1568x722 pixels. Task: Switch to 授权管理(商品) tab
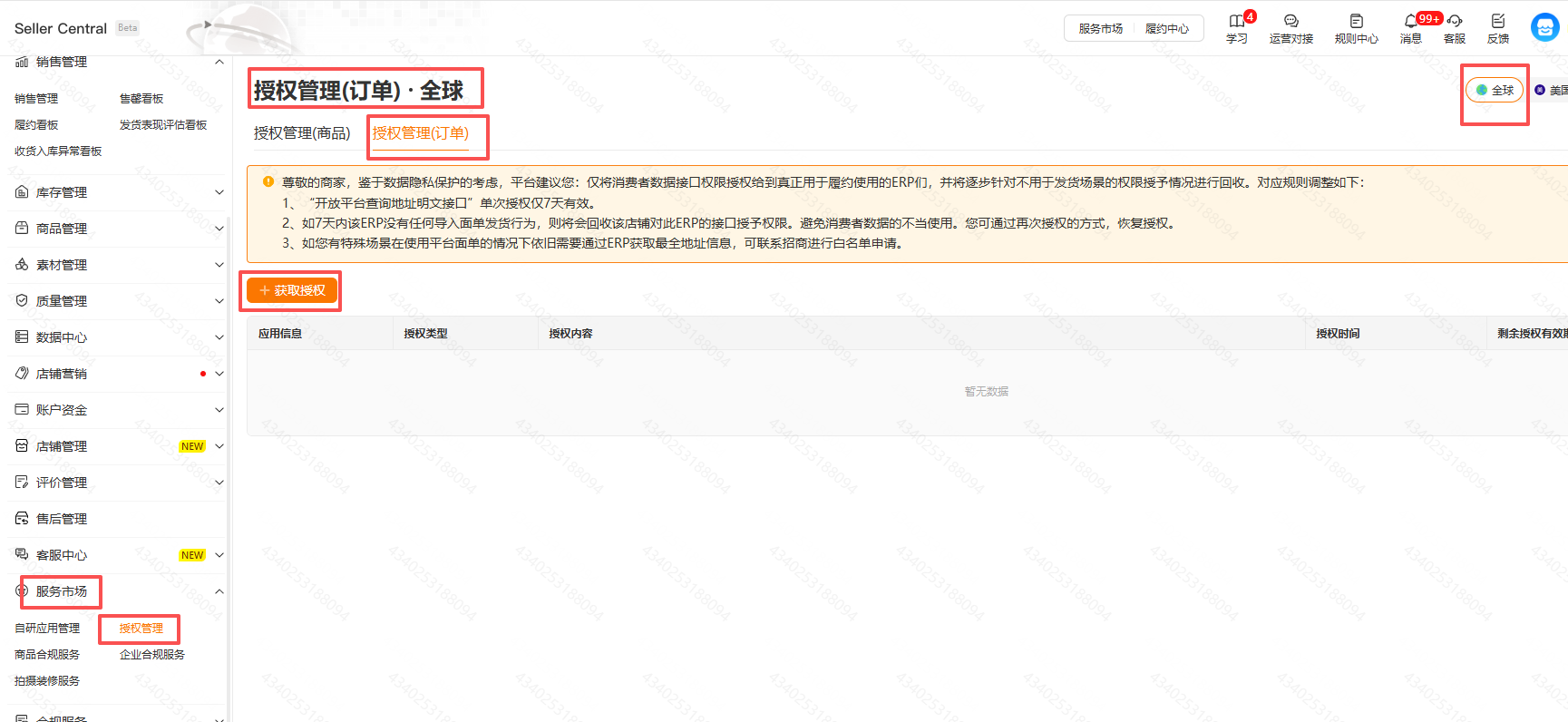point(302,133)
